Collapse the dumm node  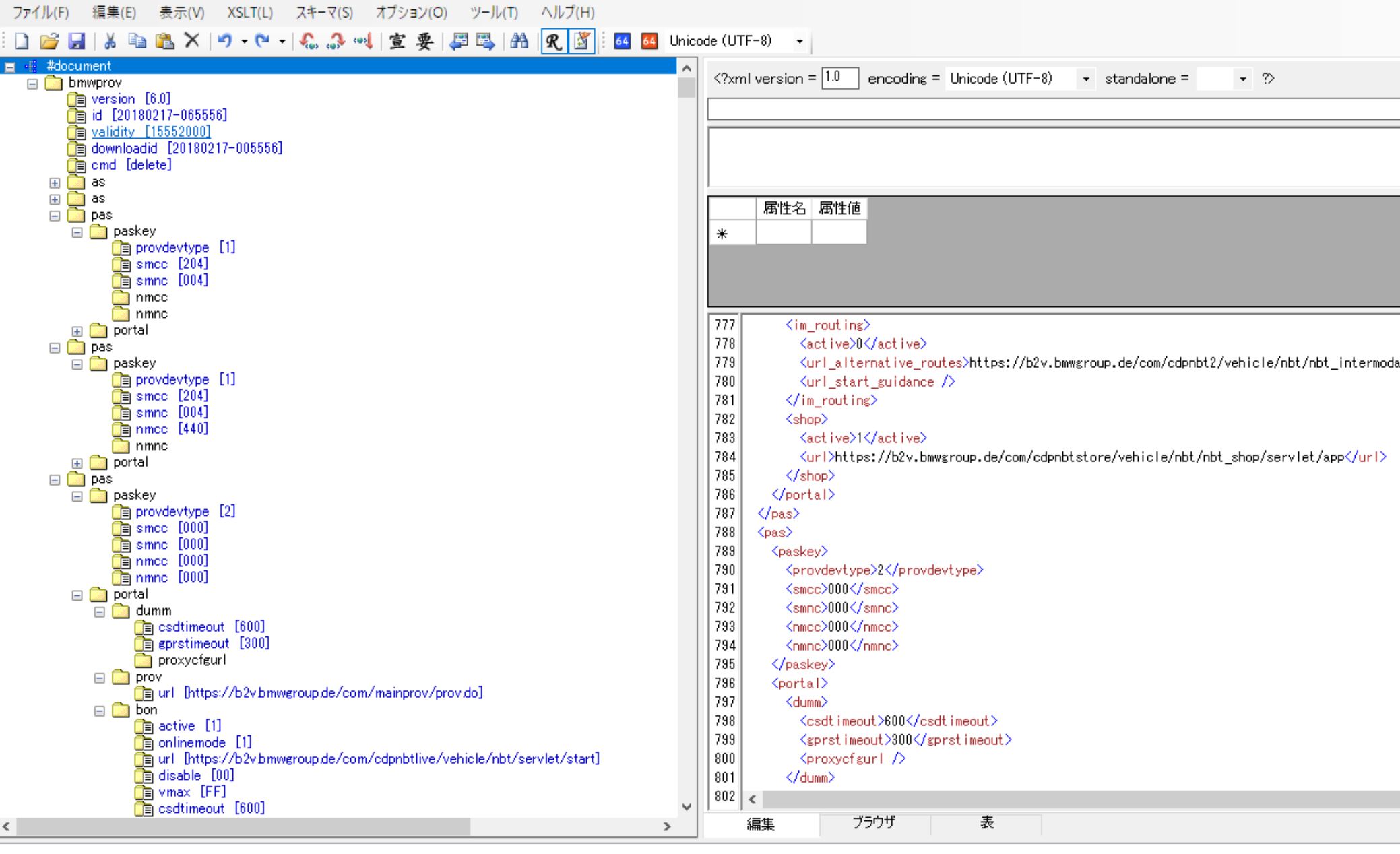pyautogui.click(x=99, y=612)
